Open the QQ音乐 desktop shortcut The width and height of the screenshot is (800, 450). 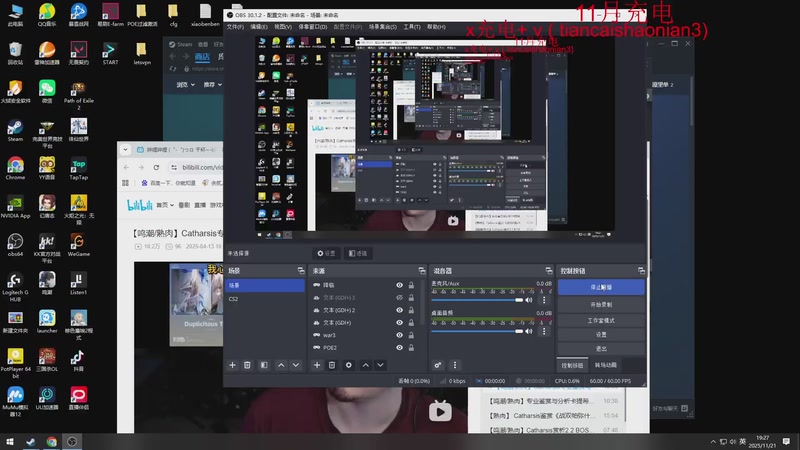tap(47, 15)
